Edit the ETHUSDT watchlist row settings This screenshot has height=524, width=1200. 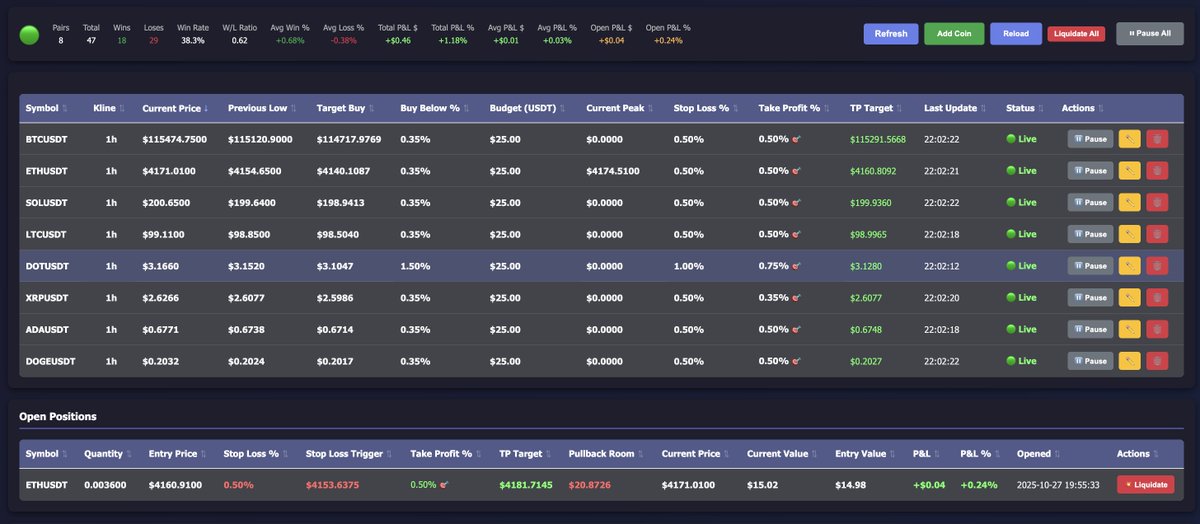(1129, 171)
